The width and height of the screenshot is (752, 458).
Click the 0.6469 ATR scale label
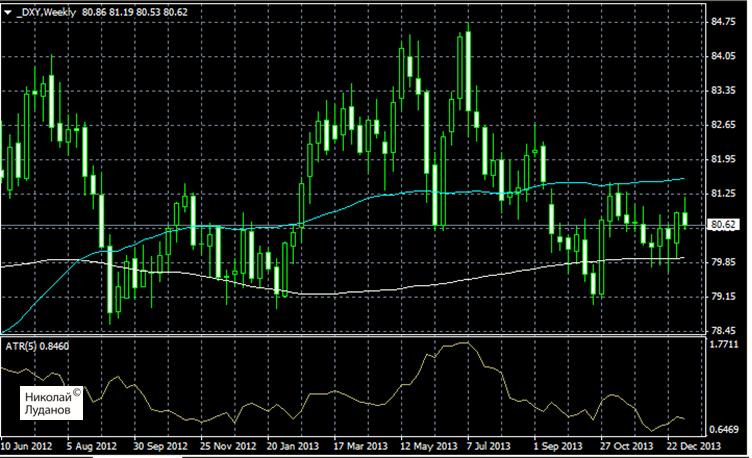(721, 427)
